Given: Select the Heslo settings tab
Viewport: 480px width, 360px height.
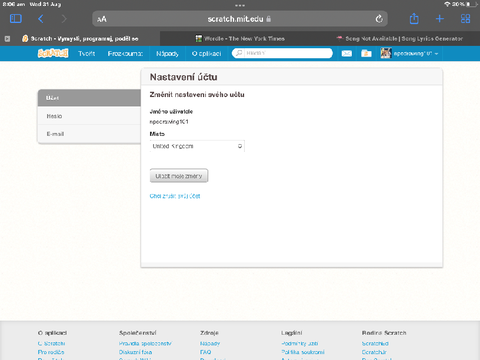Looking at the screenshot, I should click(89, 116).
